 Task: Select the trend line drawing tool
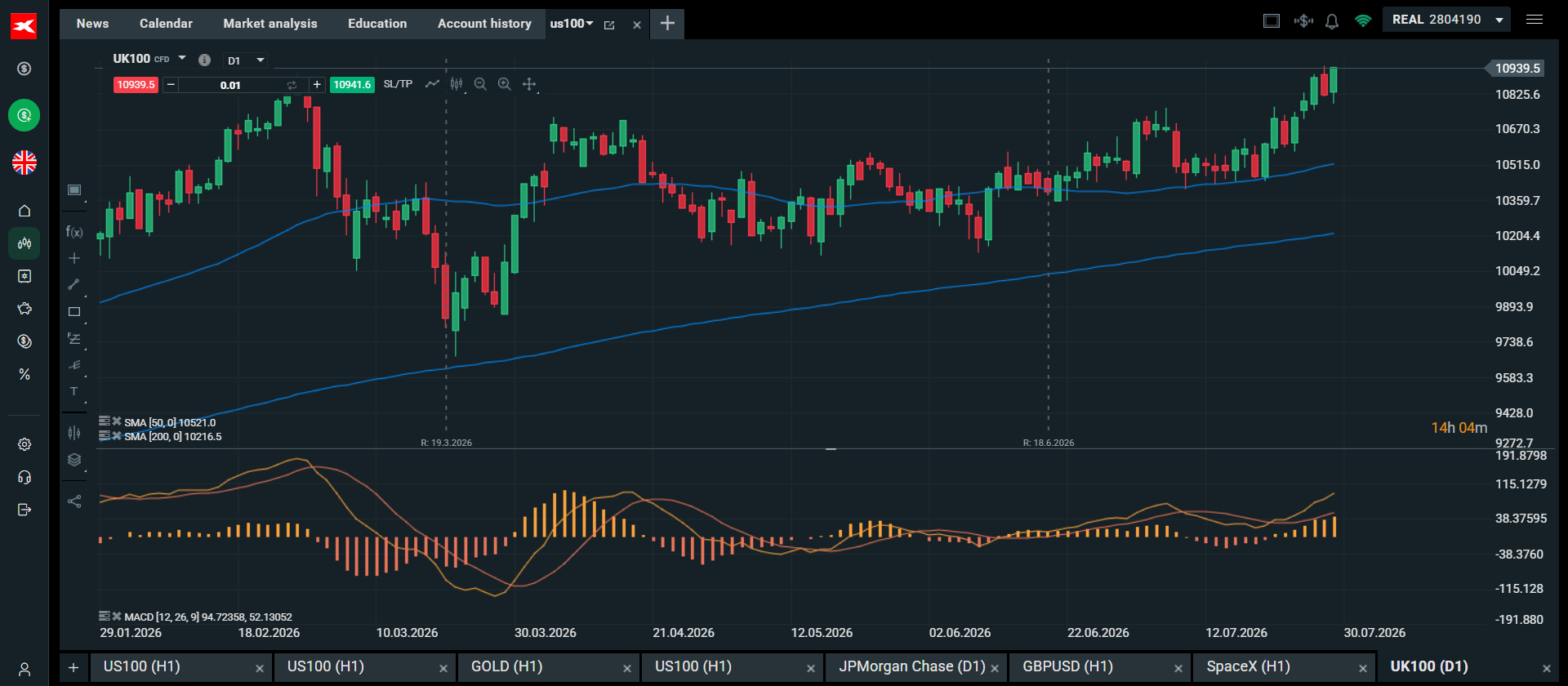(x=74, y=284)
